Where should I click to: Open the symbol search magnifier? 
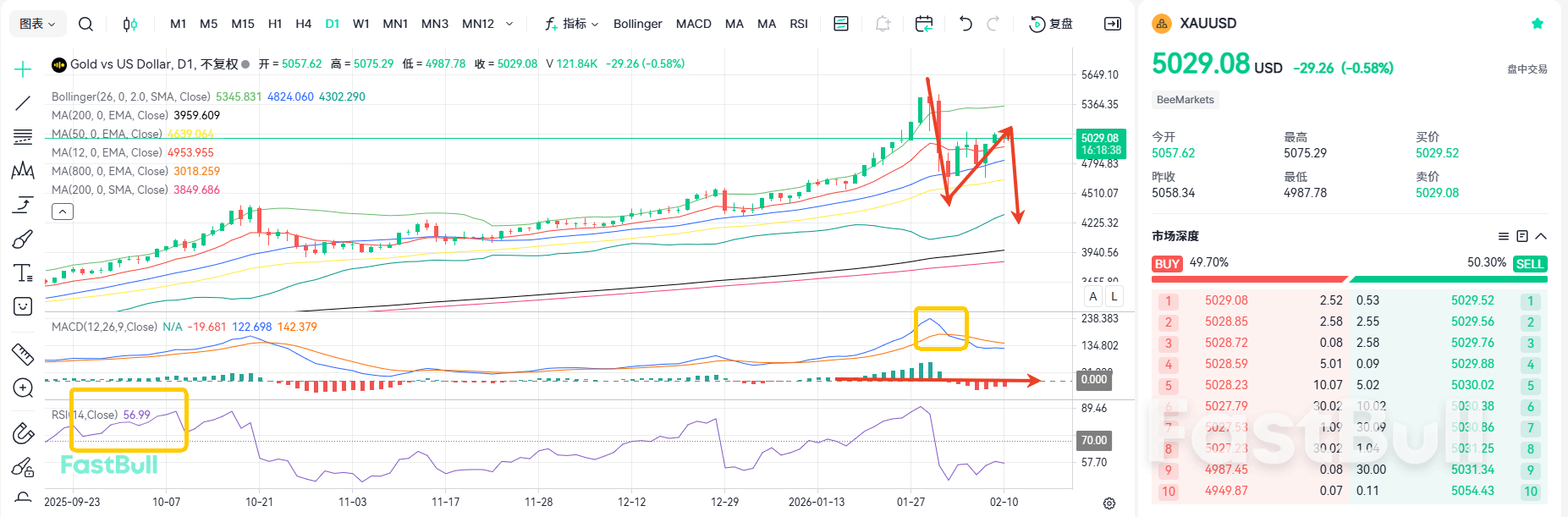[x=85, y=24]
